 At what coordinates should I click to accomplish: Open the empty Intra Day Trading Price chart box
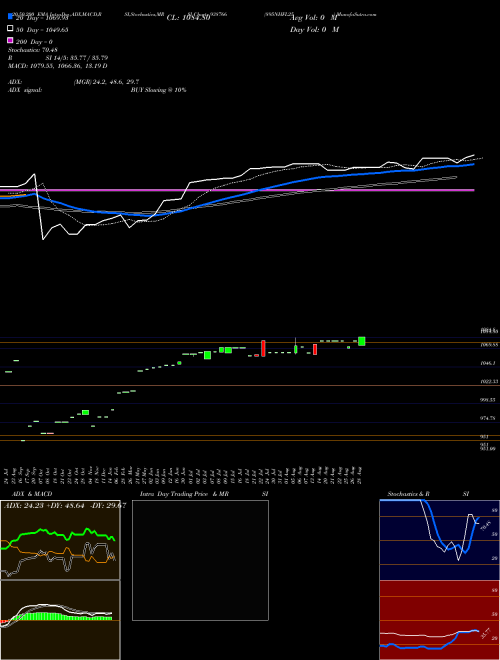coord(200,560)
